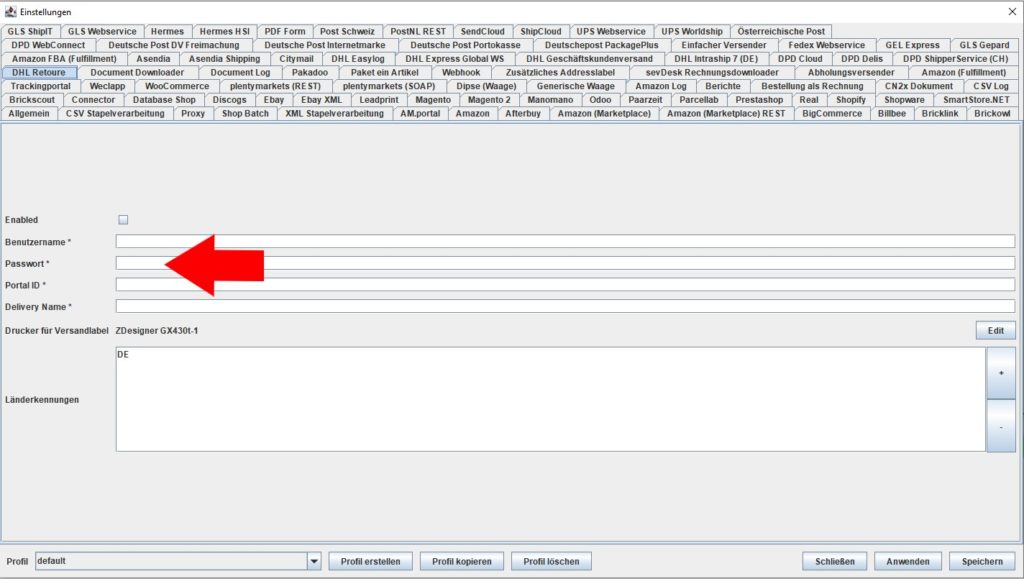The height and width of the screenshot is (579, 1024).
Task: Open the Generische Waage tab
Action: point(575,86)
